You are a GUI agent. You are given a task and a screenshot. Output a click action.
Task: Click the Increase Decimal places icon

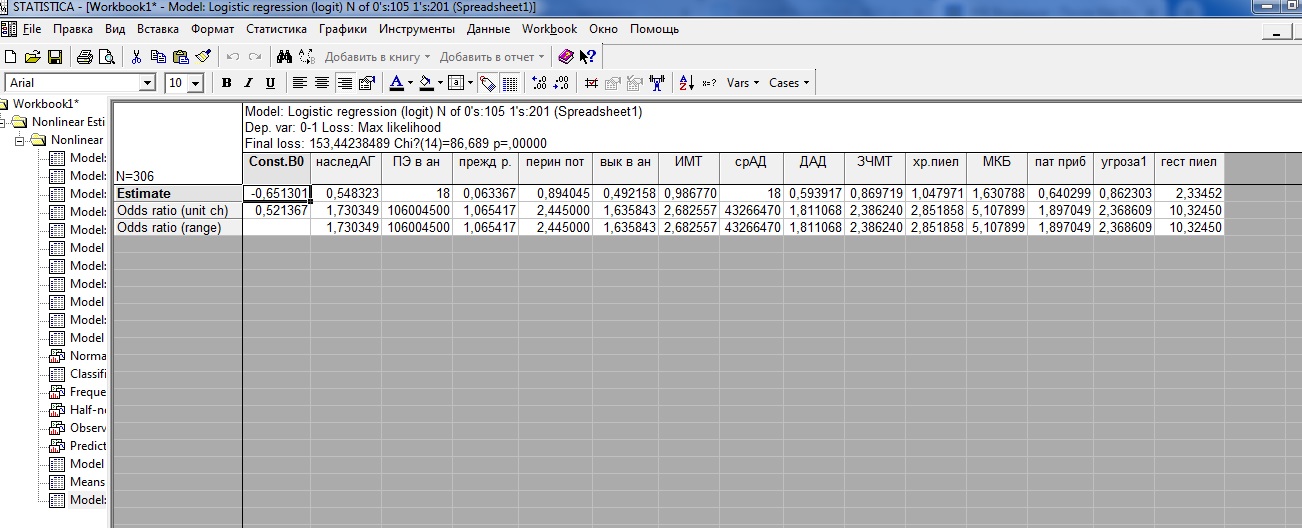pos(540,83)
